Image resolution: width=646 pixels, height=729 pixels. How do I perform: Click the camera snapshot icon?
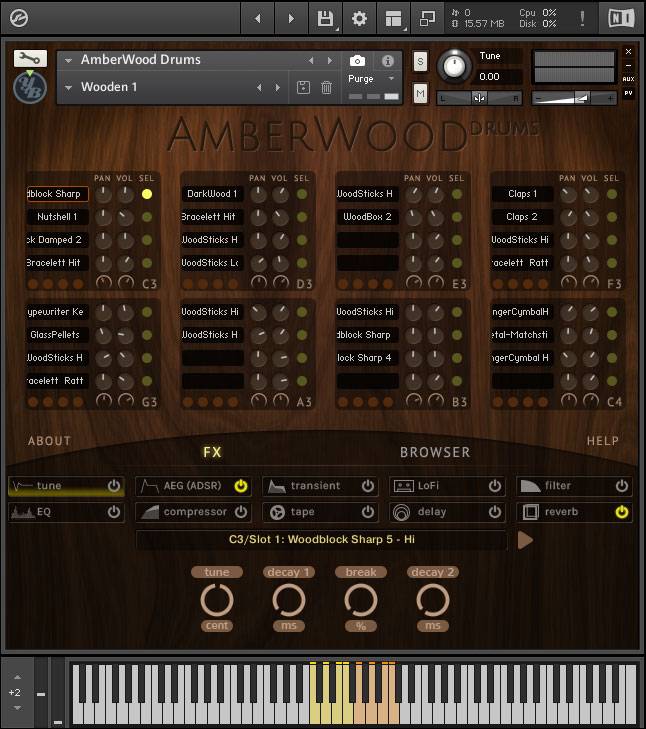pos(357,61)
